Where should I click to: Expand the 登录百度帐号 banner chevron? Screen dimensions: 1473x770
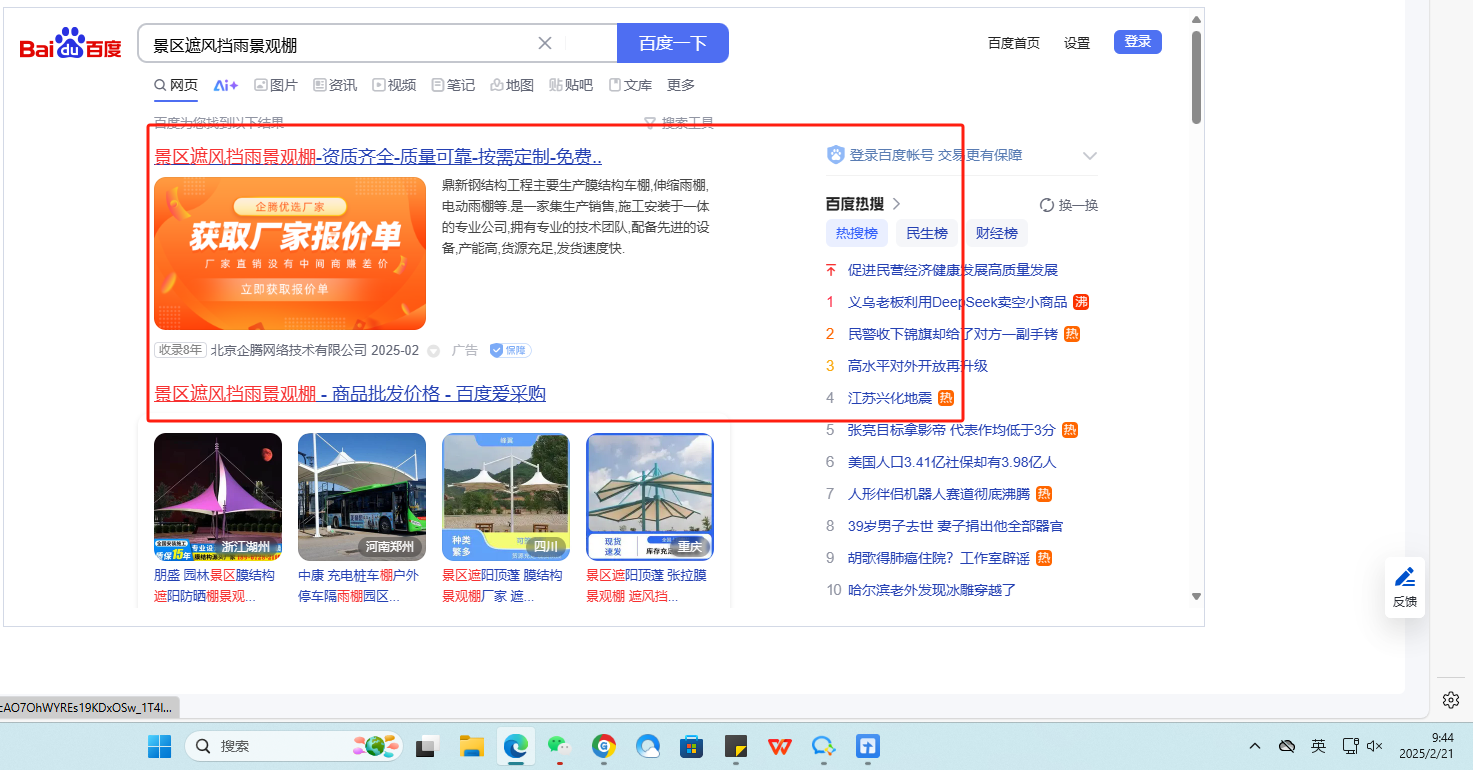1090,156
